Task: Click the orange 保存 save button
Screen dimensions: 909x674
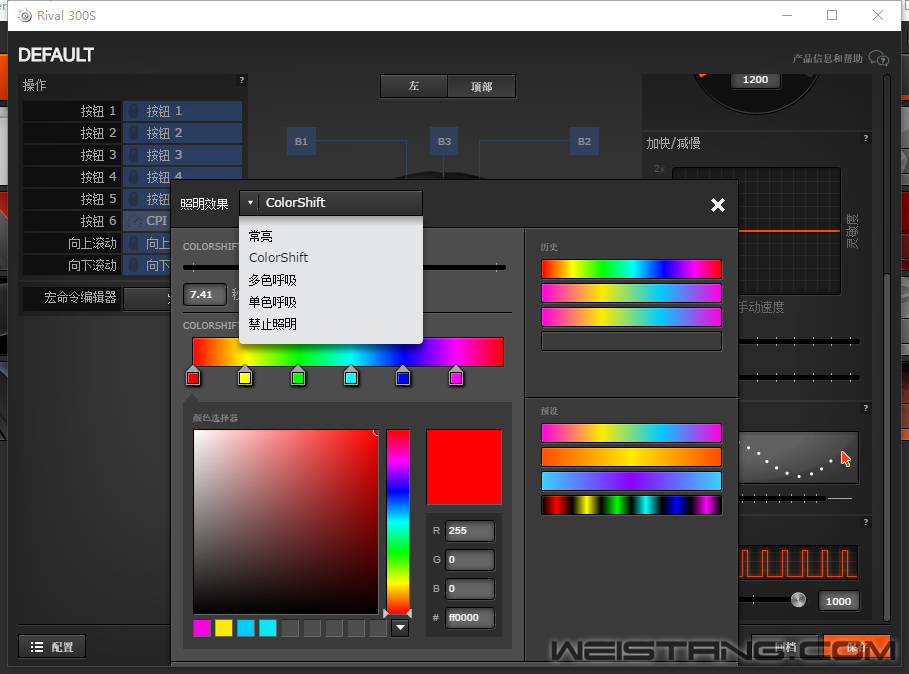Action: (856, 647)
